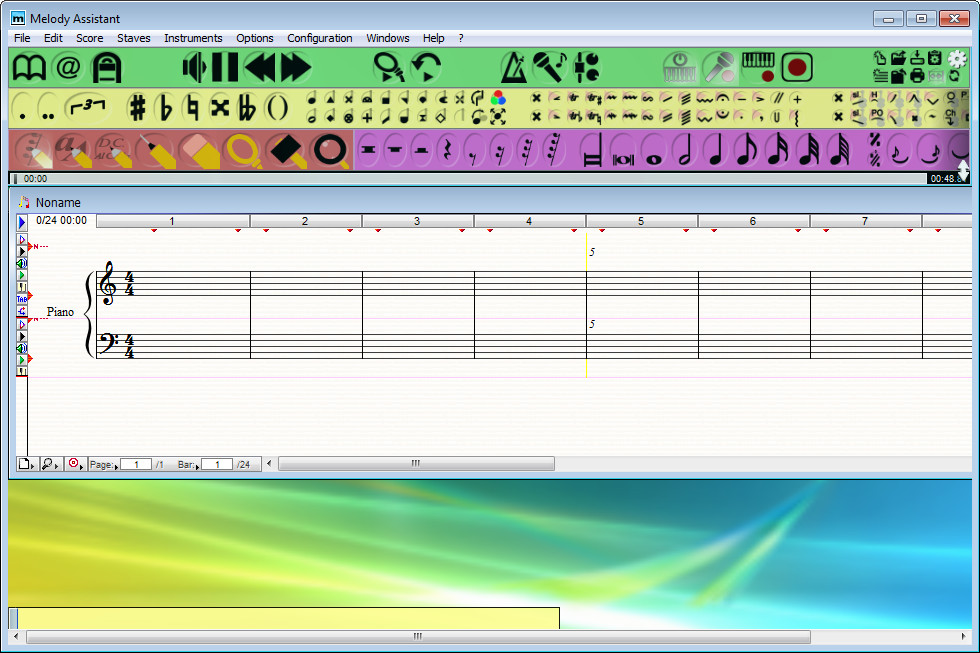Select the natural accidental
980x653 pixels.
192,108
